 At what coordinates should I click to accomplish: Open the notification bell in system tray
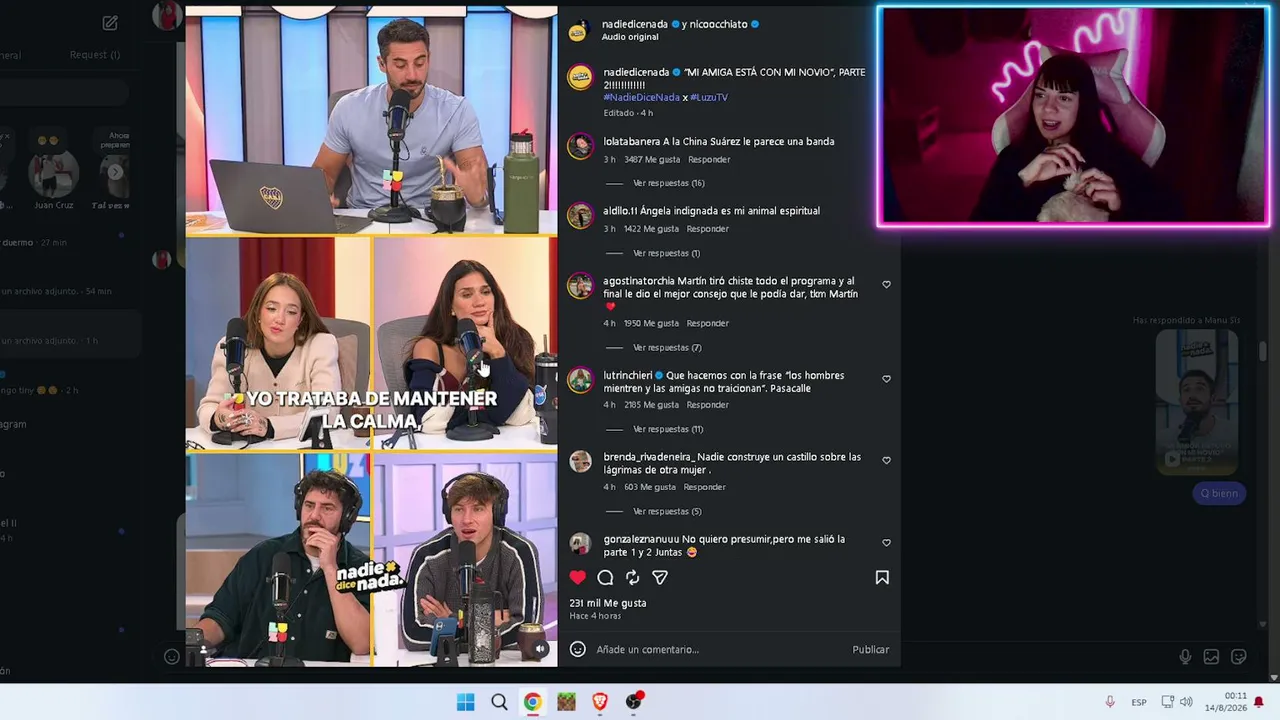[1259, 702]
